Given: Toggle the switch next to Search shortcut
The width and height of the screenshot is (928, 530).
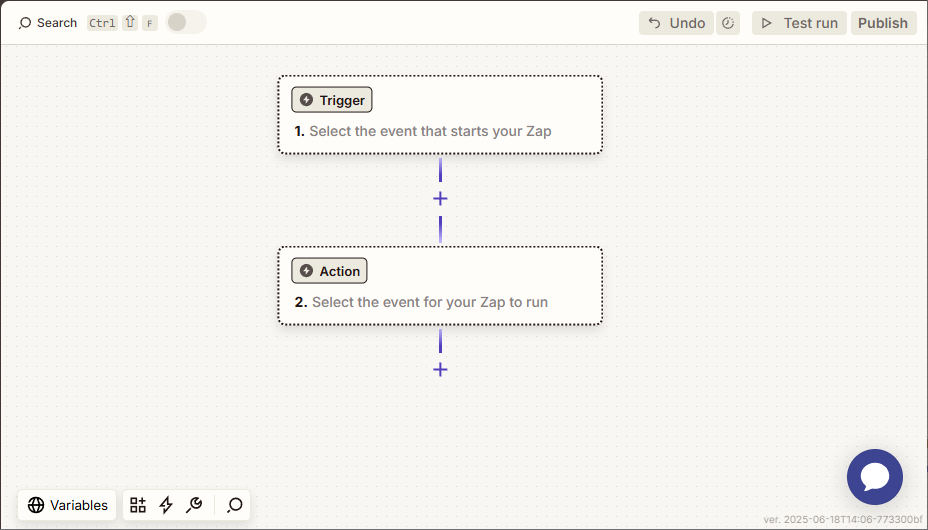Looking at the screenshot, I should [186, 22].
